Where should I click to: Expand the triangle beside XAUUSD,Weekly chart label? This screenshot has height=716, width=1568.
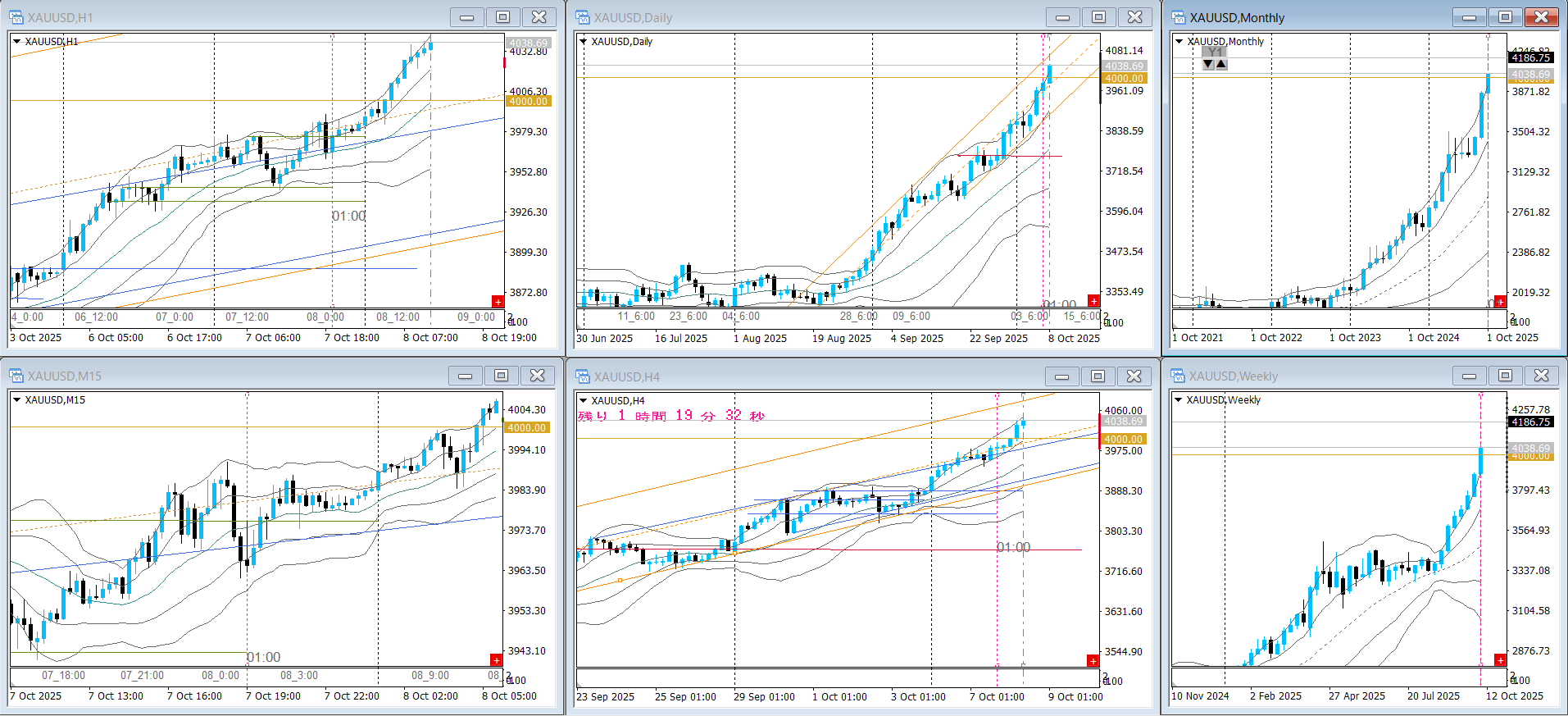click(1179, 400)
